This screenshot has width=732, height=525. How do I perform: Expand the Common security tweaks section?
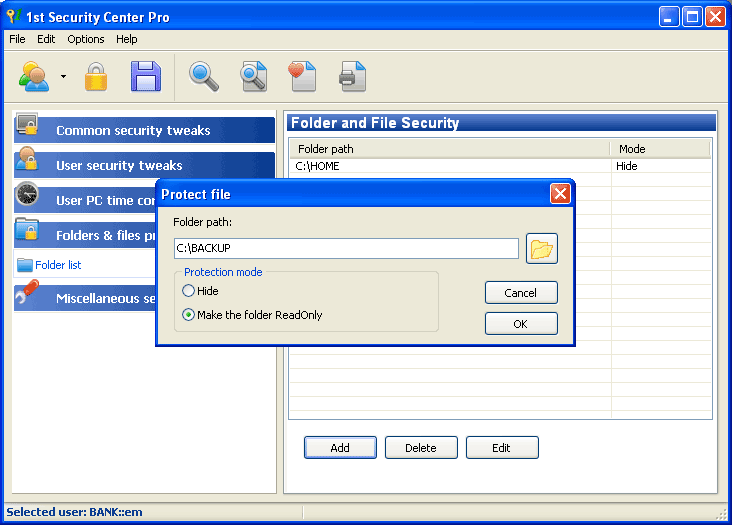[x=145, y=130]
